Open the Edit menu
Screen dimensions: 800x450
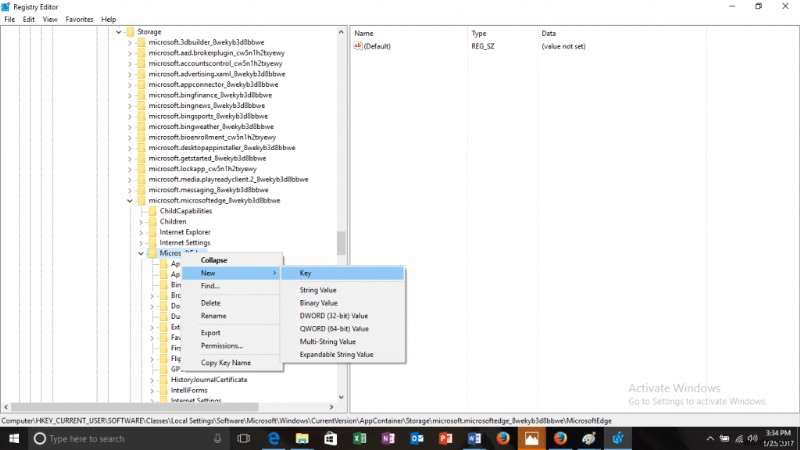[29, 19]
